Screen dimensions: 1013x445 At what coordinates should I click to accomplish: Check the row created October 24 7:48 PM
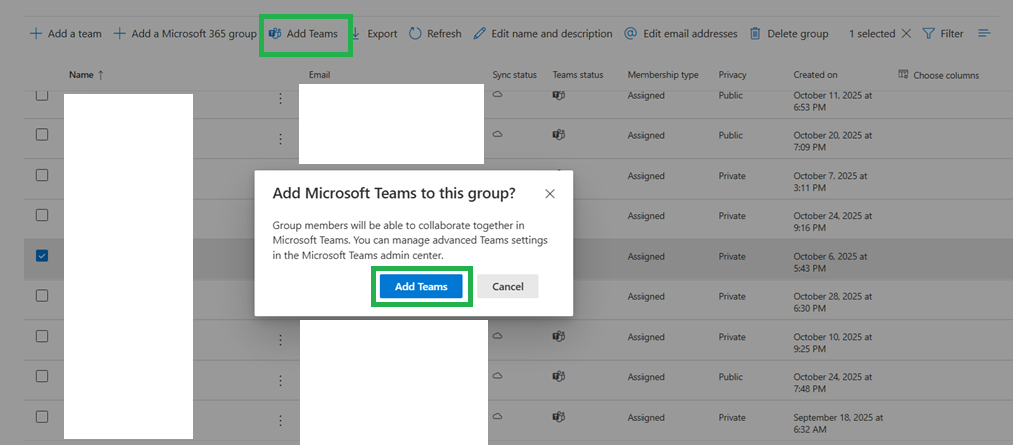click(x=41, y=377)
